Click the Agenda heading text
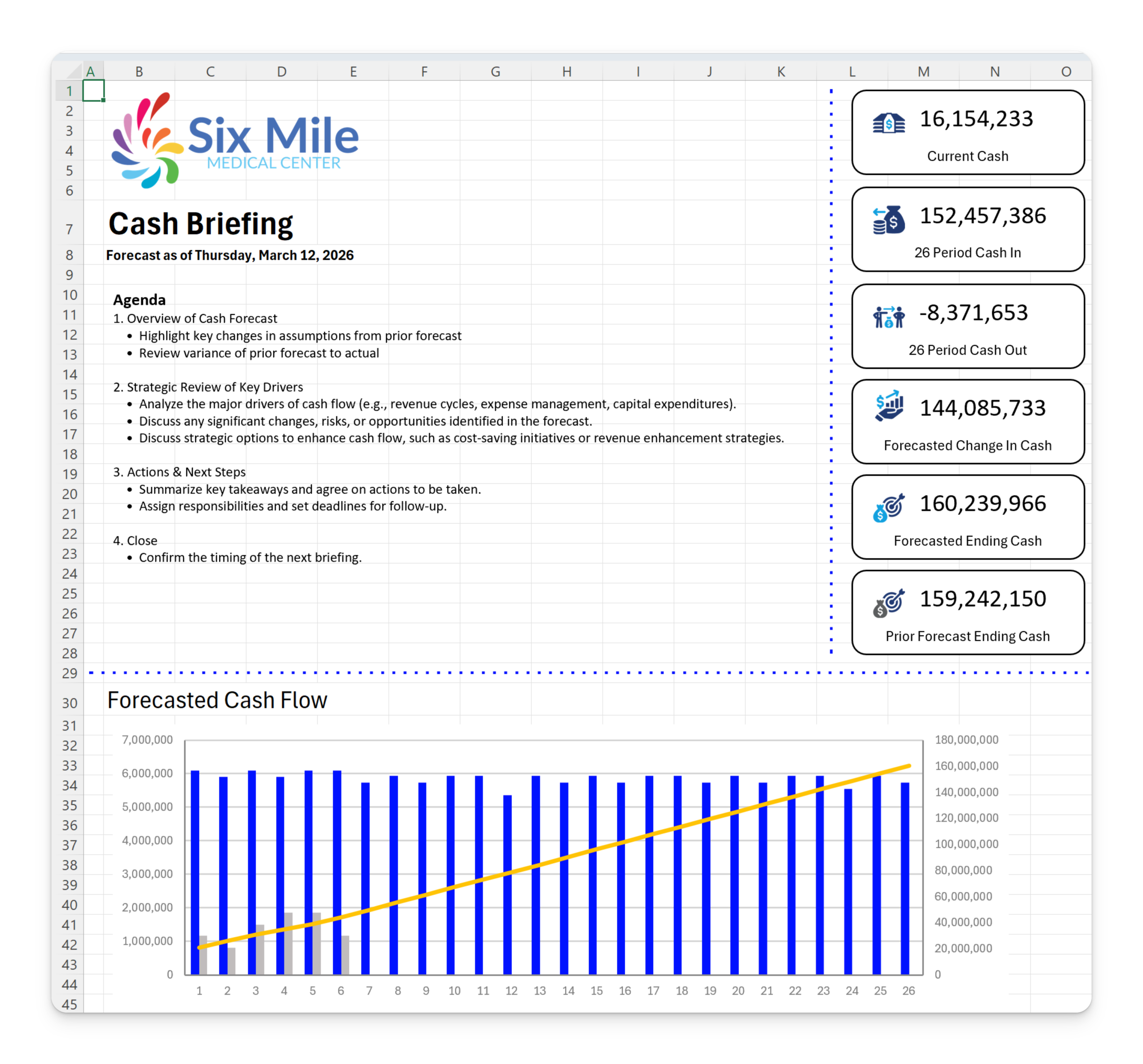This screenshot has width=1143, height=1064. 139,299
